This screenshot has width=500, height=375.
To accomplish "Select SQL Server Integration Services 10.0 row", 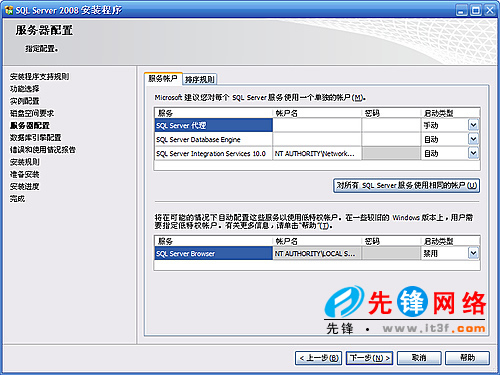I will click(214, 153).
